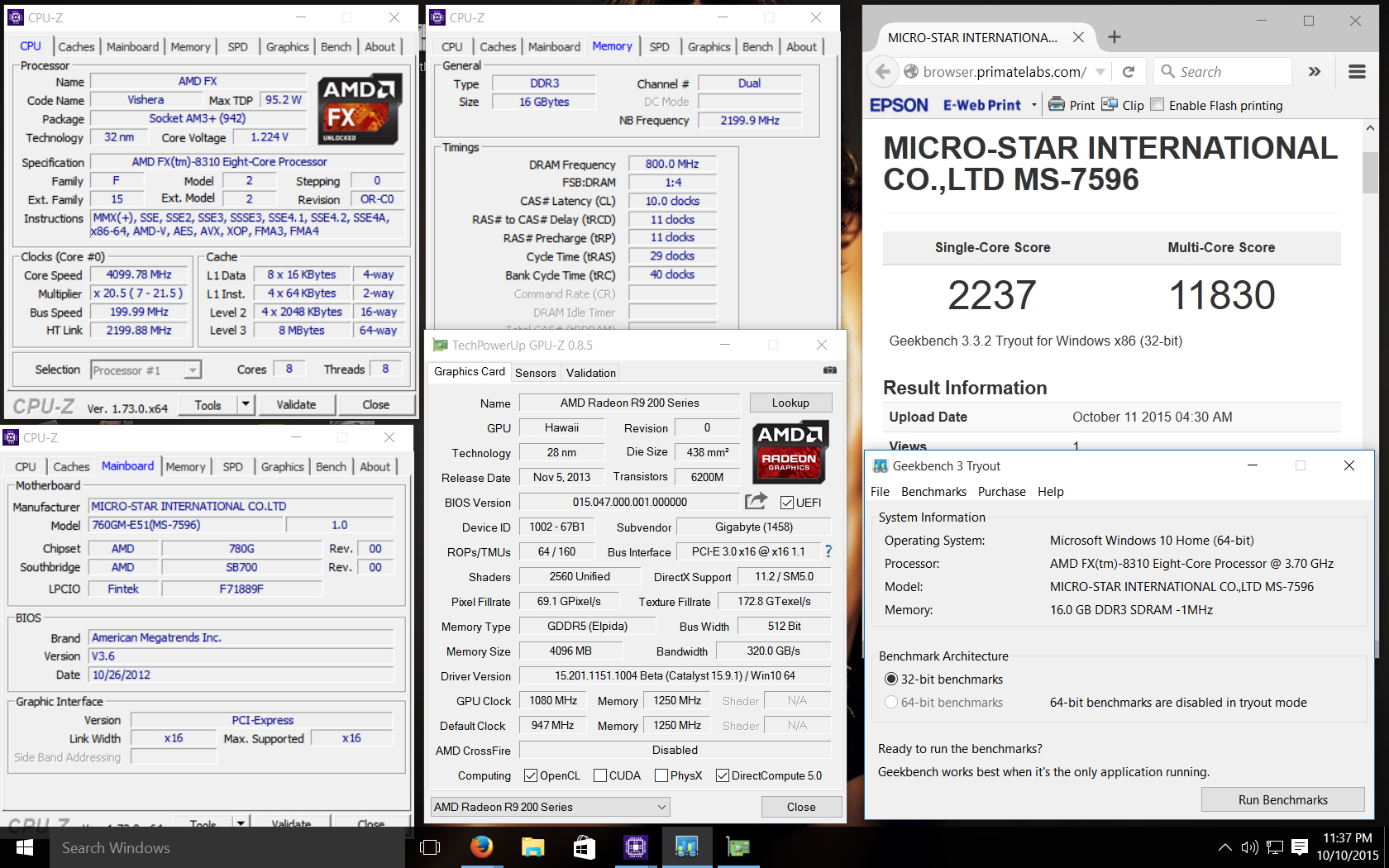
Task: Open the Windows Store taskbar icon
Action: tap(584, 847)
